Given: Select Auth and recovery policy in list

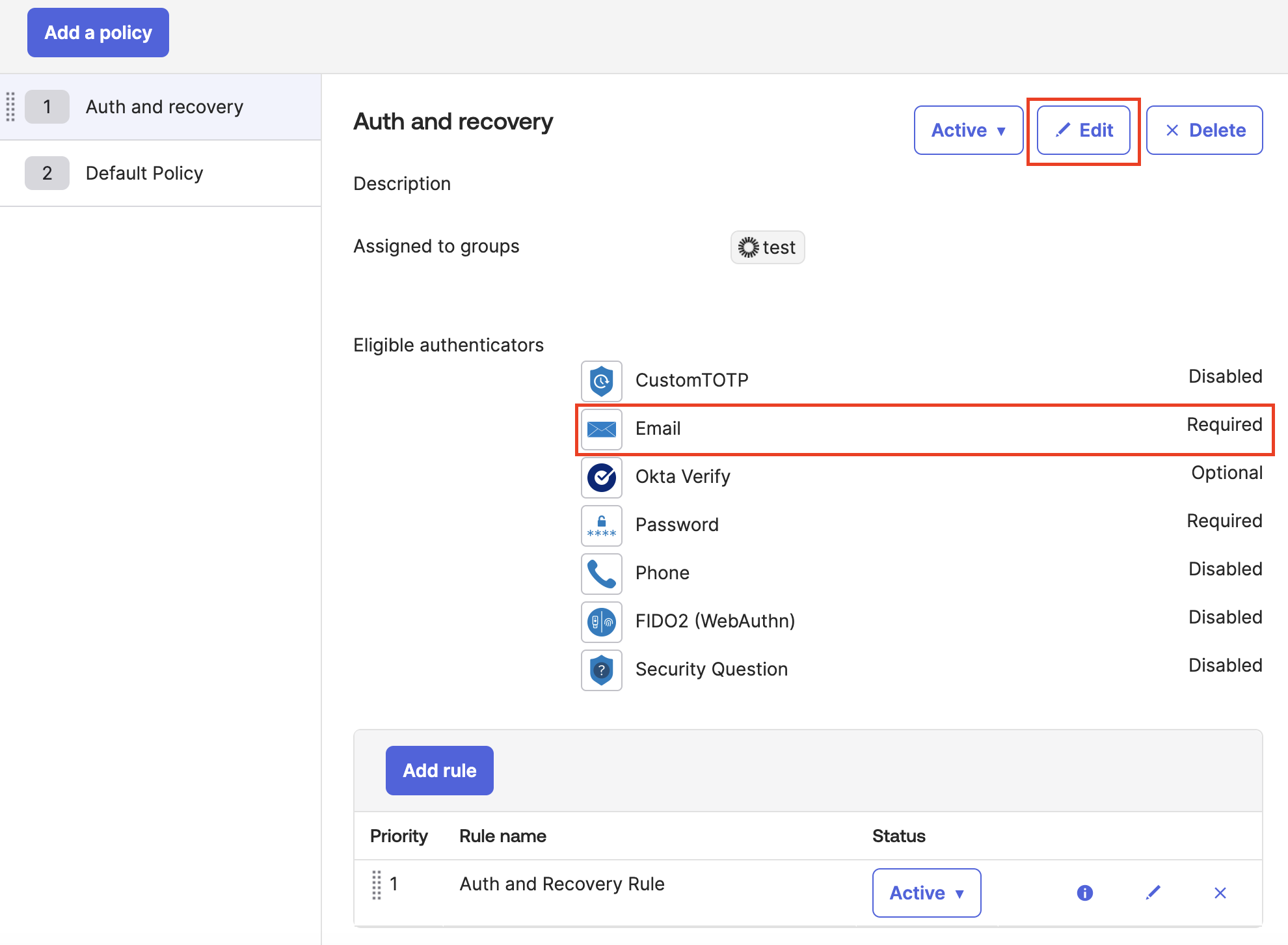Looking at the screenshot, I should [x=164, y=107].
